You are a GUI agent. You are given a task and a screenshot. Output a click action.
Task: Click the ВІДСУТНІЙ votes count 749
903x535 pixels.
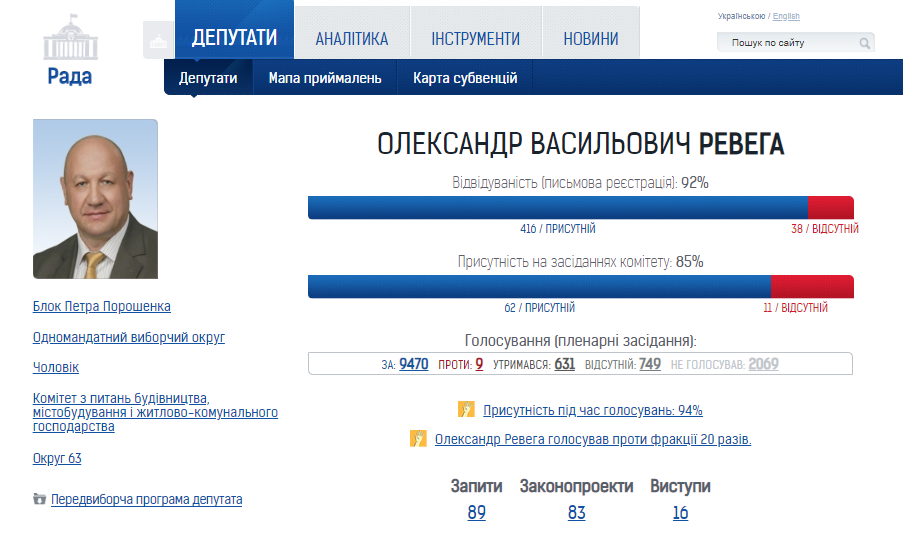click(650, 364)
